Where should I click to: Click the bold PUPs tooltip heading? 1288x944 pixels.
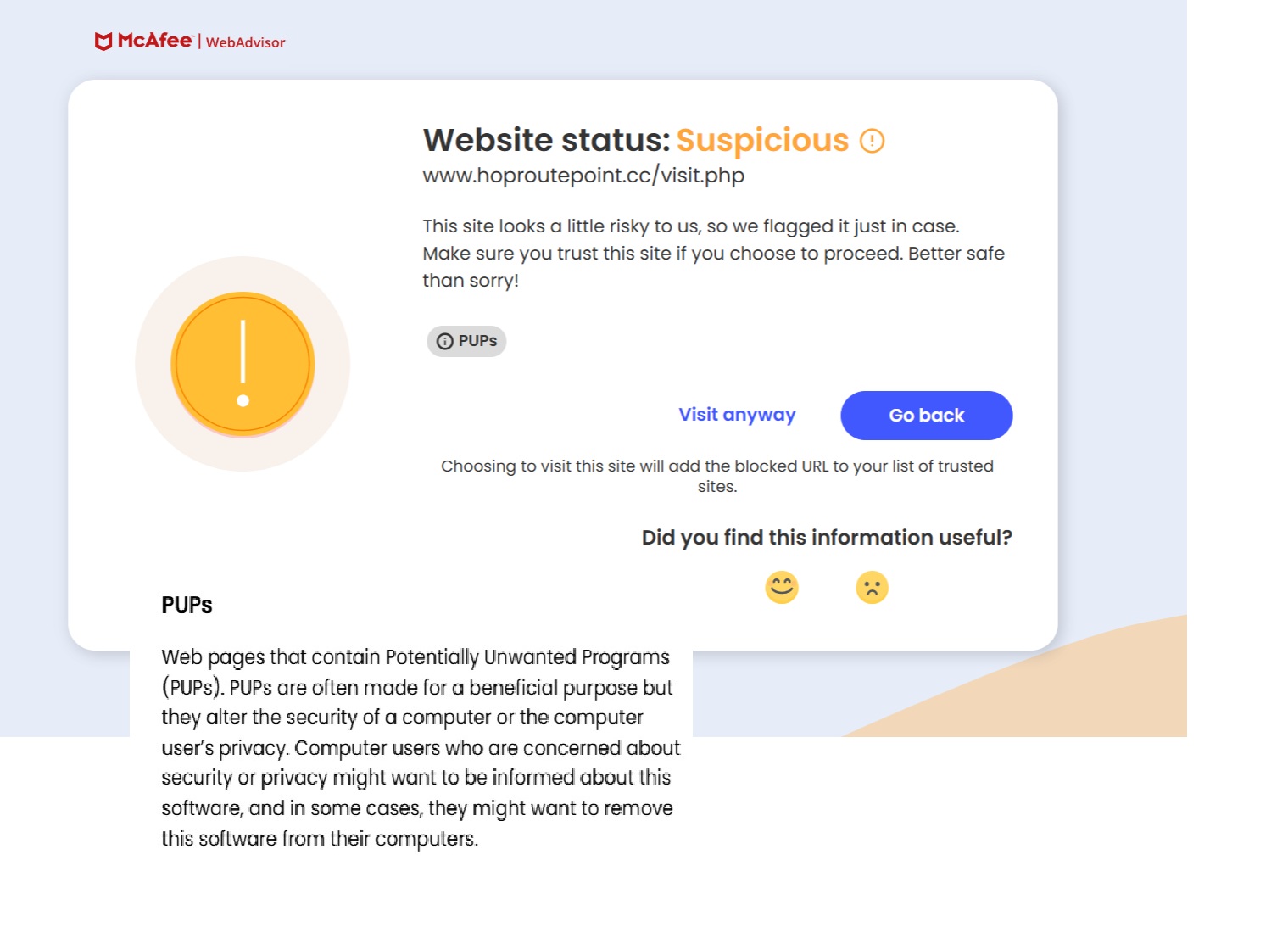click(187, 606)
